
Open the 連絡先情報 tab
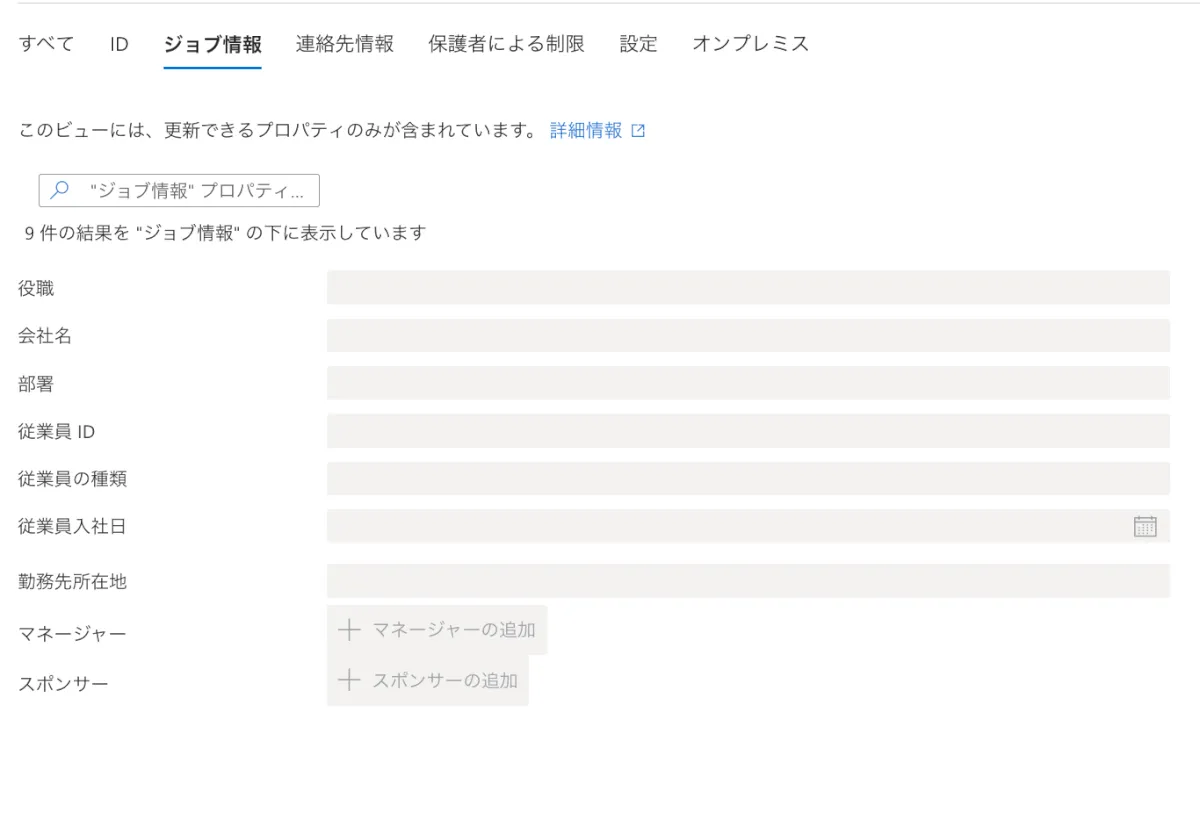tap(345, 44)
